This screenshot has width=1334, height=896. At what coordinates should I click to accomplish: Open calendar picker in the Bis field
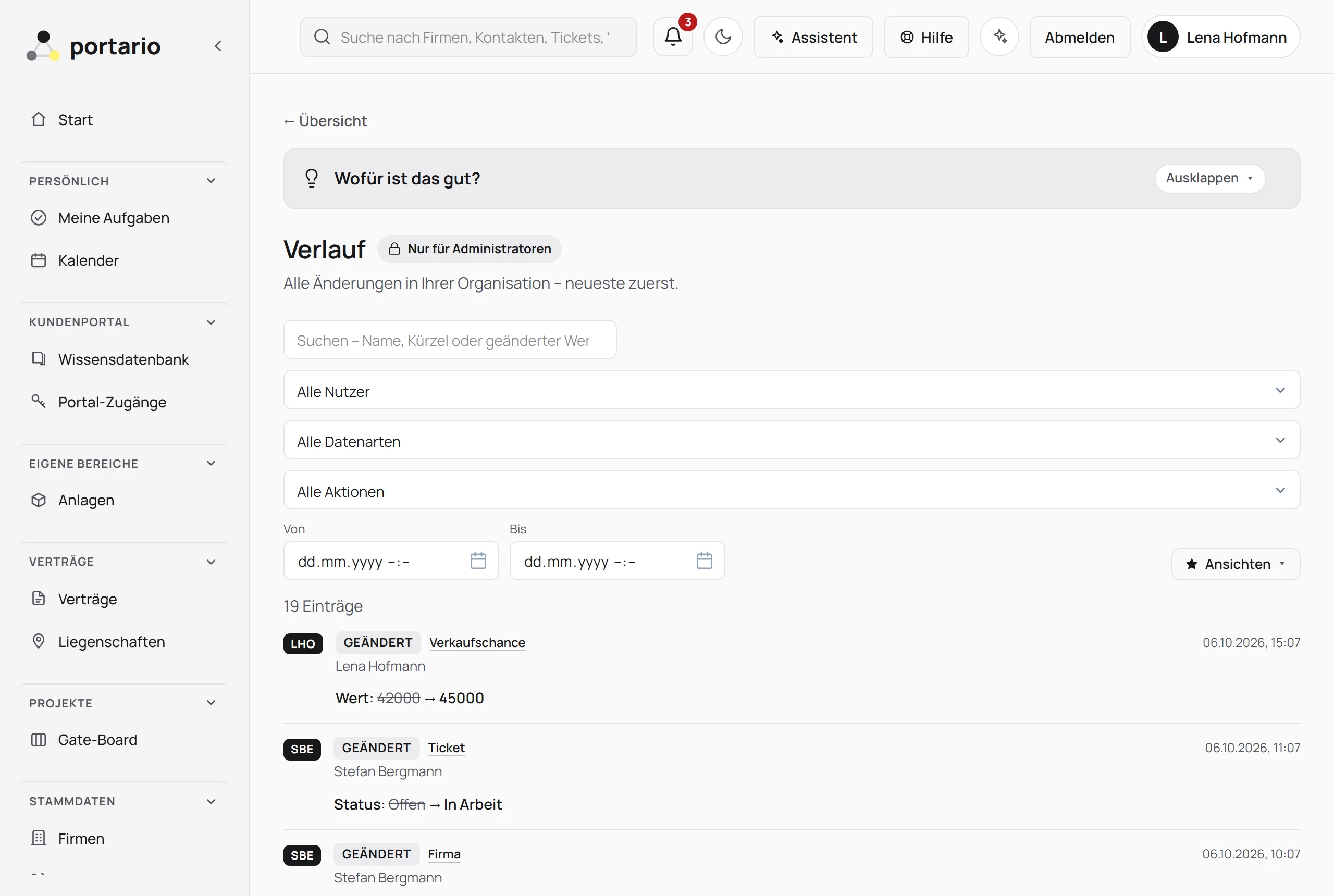point(704,561)
